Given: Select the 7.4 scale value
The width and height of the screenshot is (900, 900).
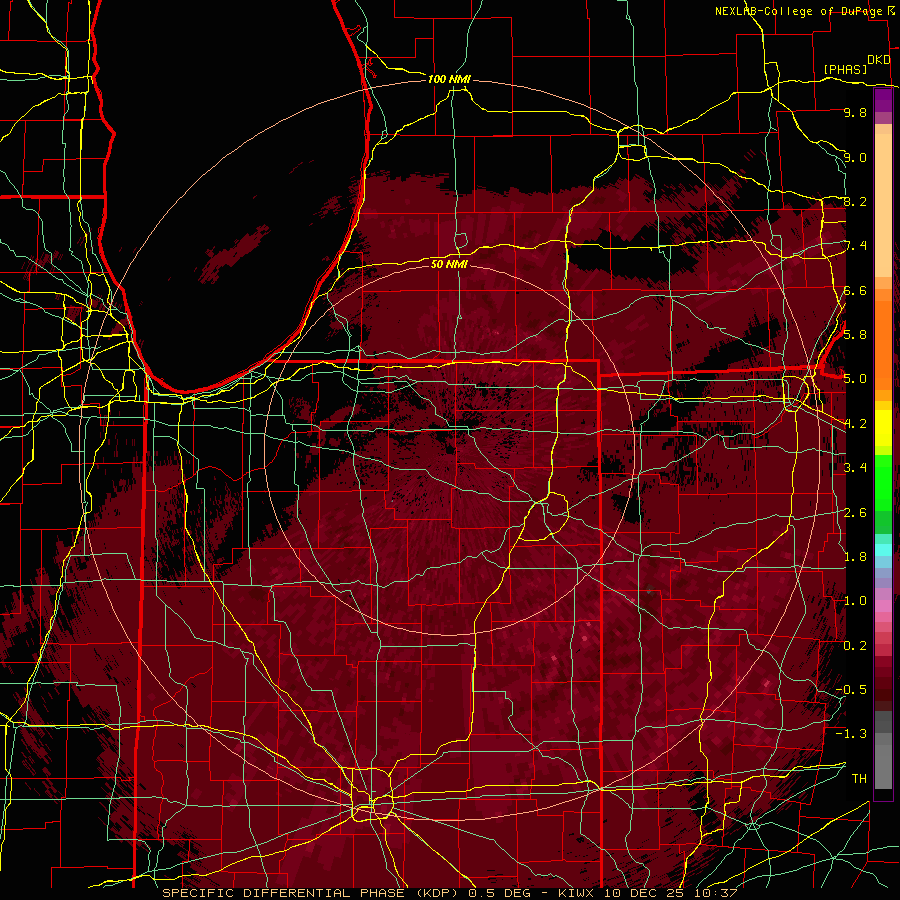Looking at the screenshot, I should point(855,246).
